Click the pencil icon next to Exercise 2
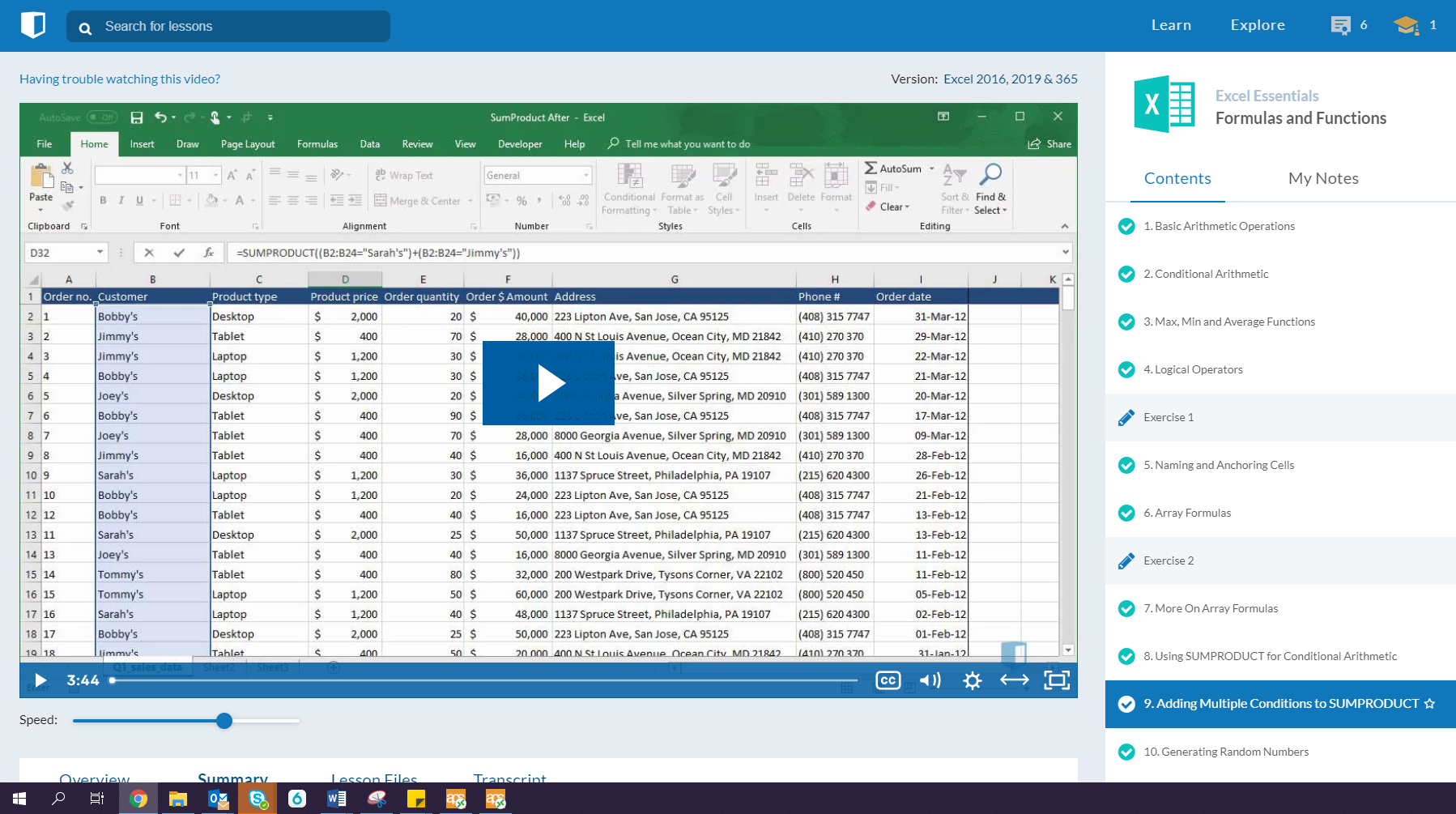 1126,561
